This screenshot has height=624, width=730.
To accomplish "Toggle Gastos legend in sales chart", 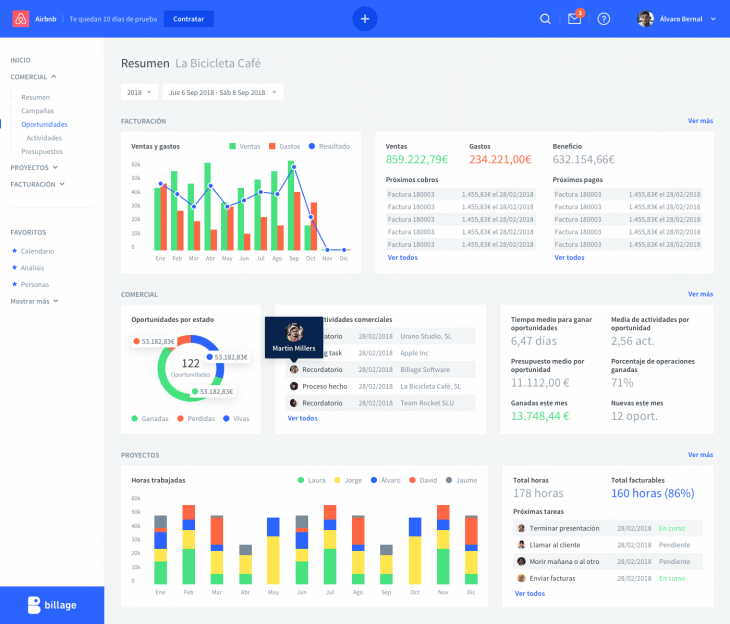I will [x=284, y=146].
